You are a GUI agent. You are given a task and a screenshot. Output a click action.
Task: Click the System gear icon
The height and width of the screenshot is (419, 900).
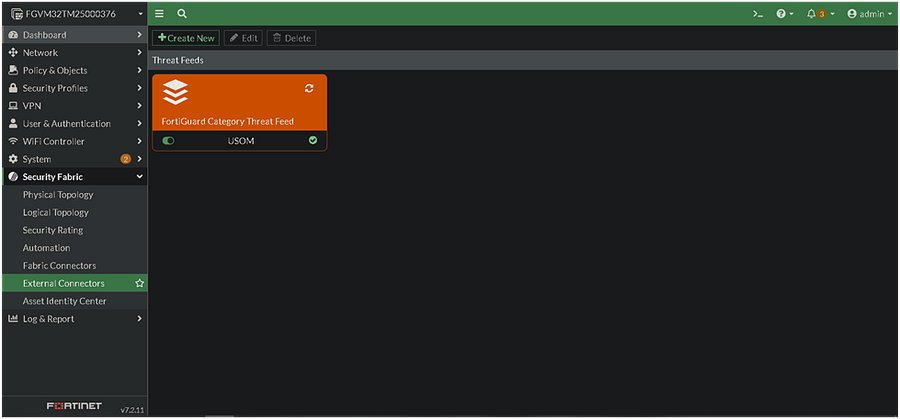click(13, 160)
